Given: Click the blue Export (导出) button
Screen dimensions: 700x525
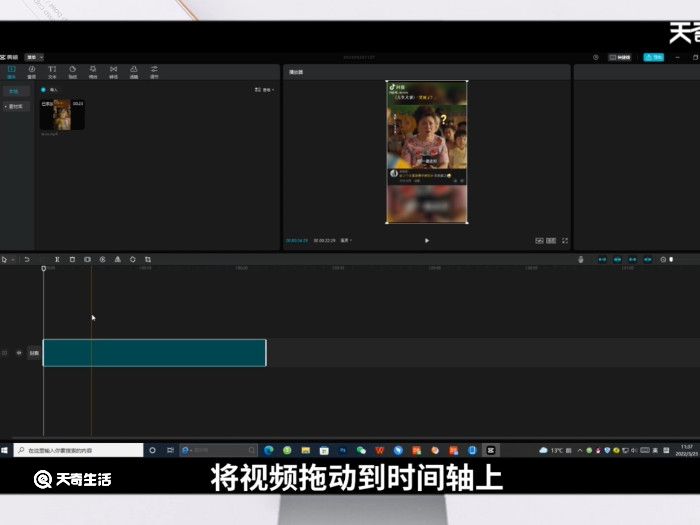Looking at the screenshot, I should (x=654, y=57).
